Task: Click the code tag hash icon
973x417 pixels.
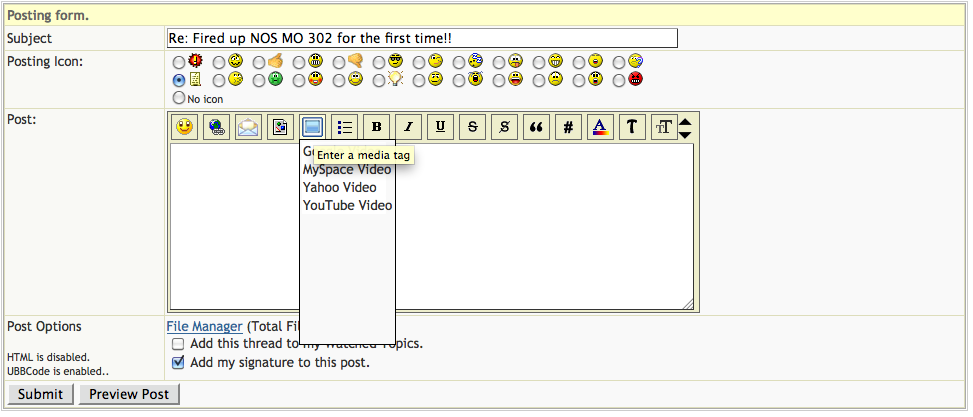Action: tap(568, 127)
